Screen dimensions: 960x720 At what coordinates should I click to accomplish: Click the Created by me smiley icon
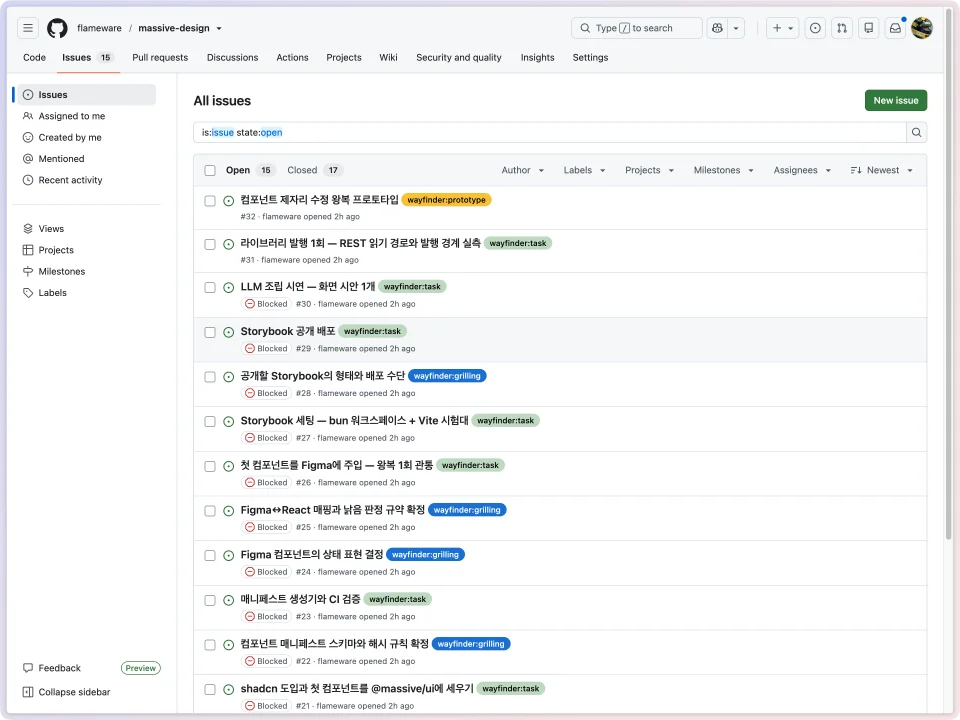tap(28, 137)
